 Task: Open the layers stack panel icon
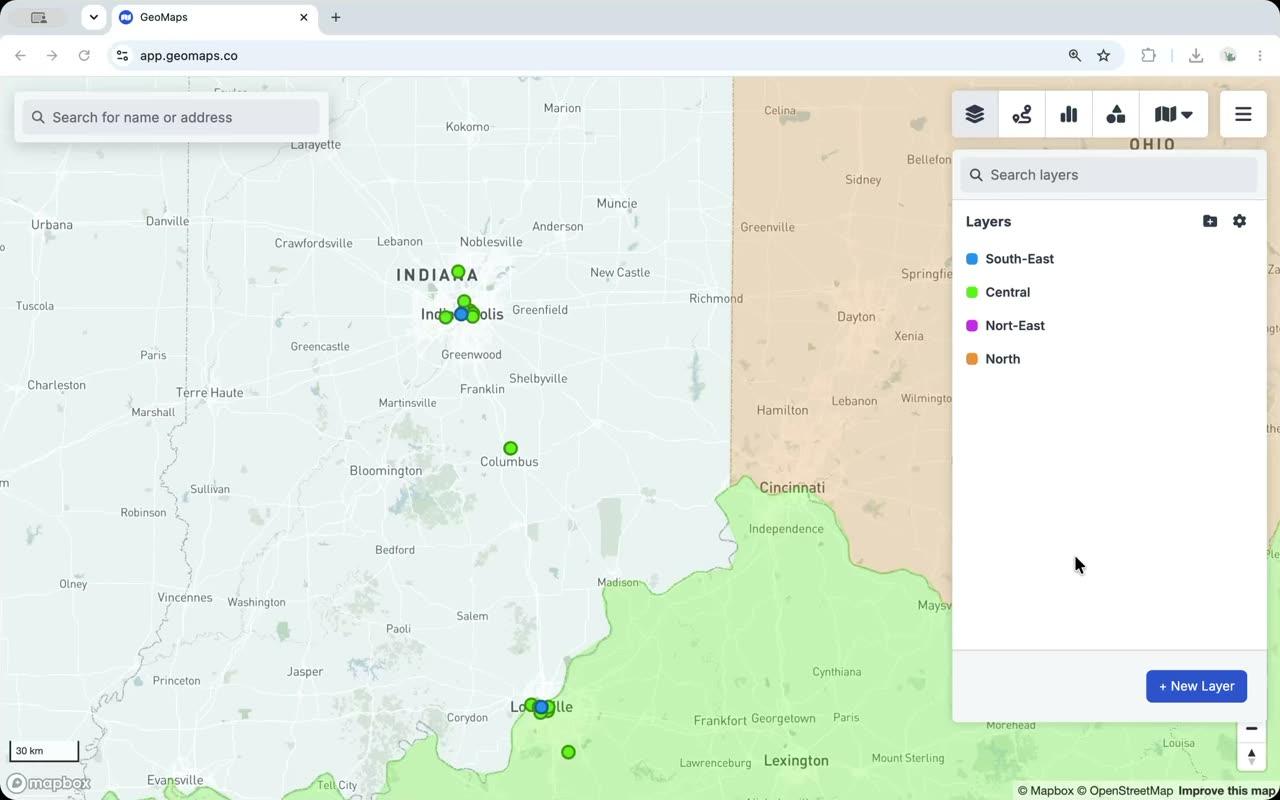(x=975, y=115)
